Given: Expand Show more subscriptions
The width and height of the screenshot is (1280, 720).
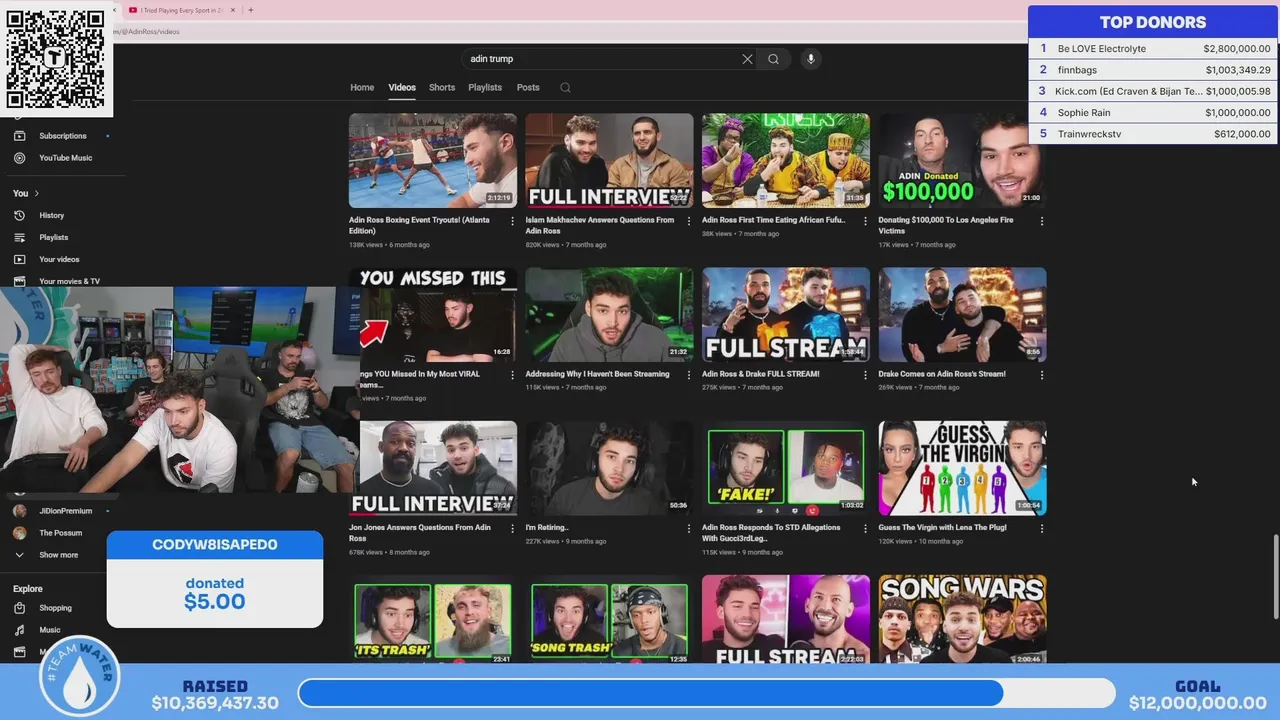Looking at the screenshot, I should (x=58, y=555).
